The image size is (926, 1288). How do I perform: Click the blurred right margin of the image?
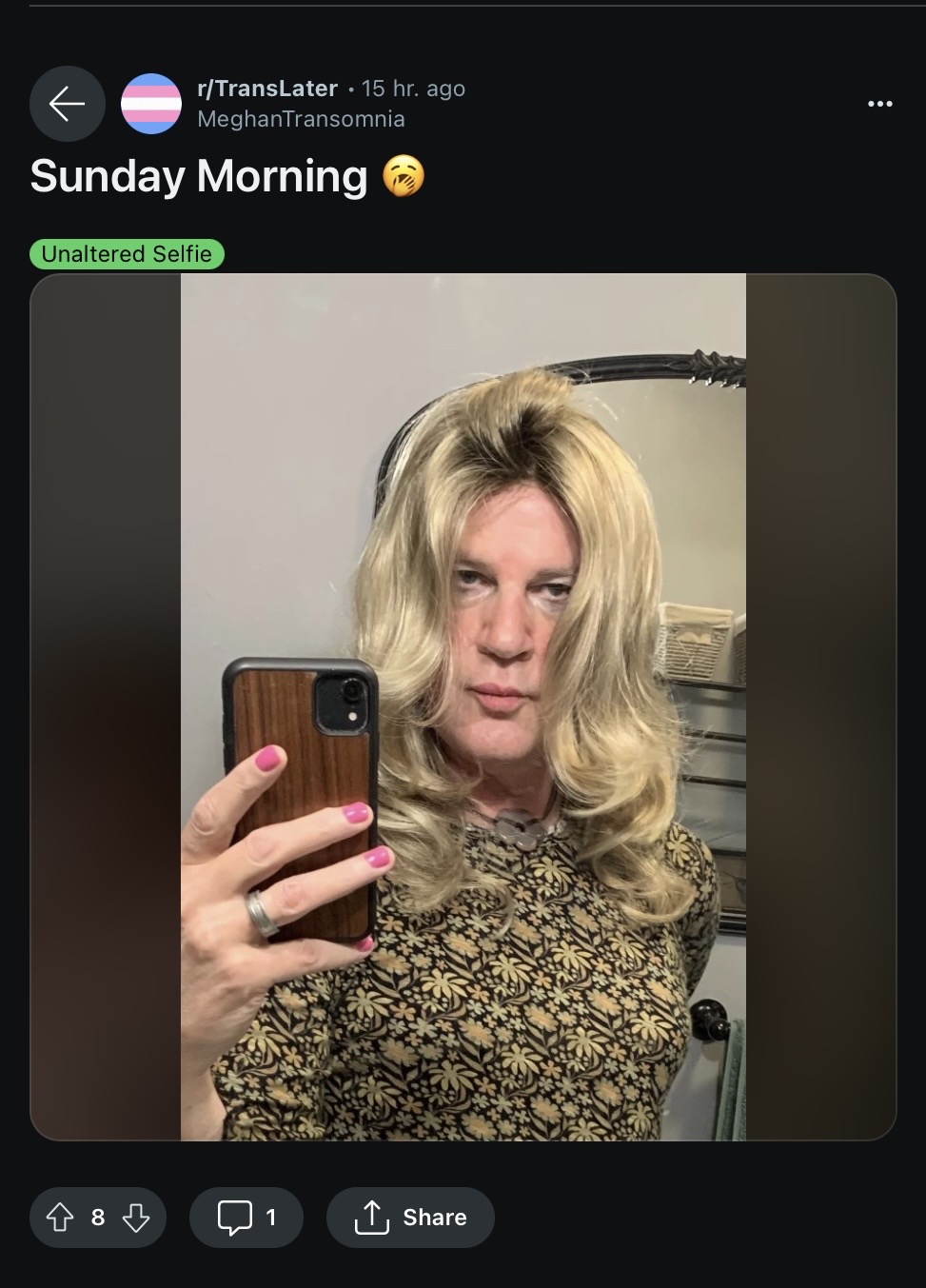(820, 706)
